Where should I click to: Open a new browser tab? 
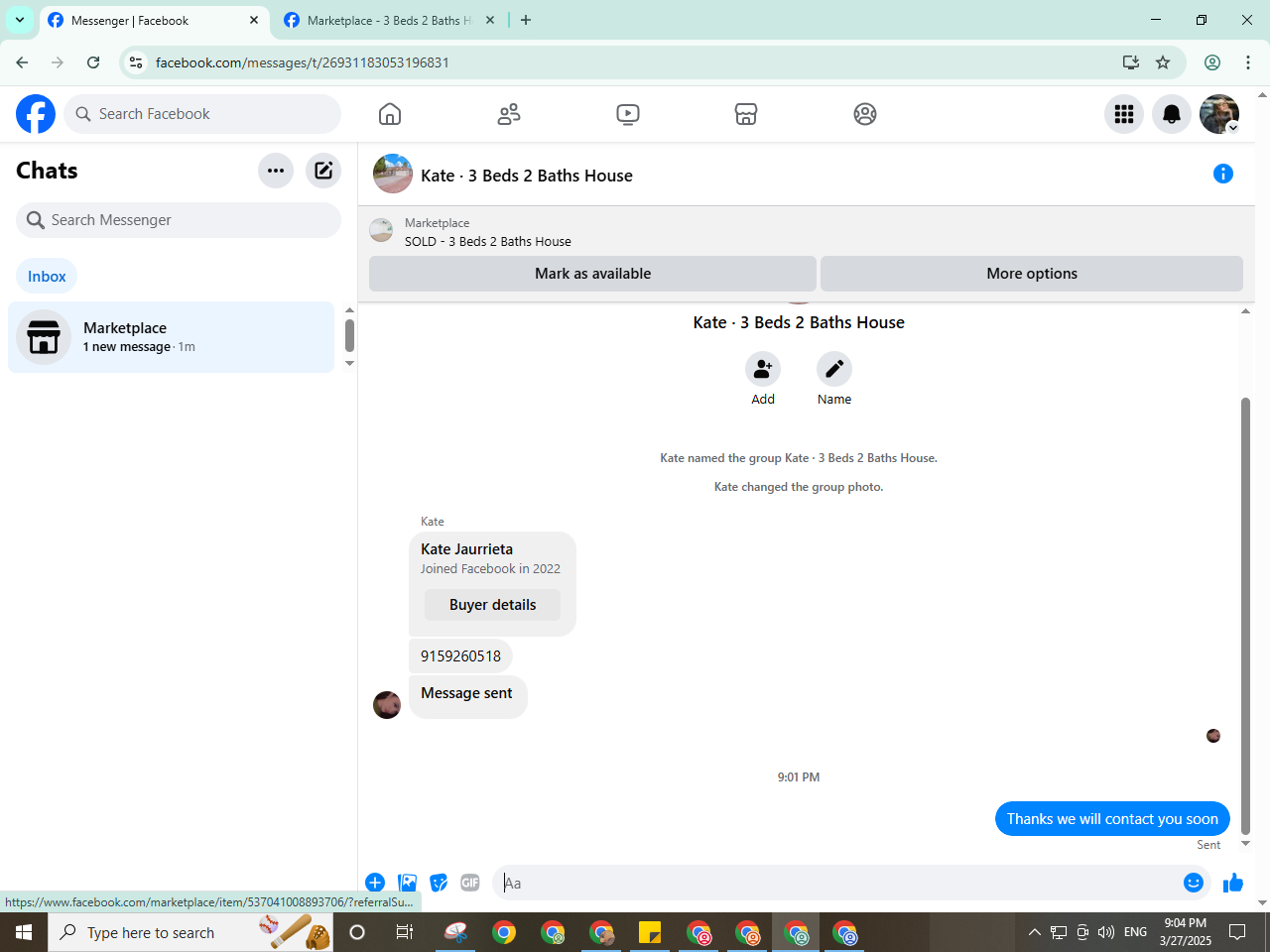pyautogui.click(x=526, y=20)
